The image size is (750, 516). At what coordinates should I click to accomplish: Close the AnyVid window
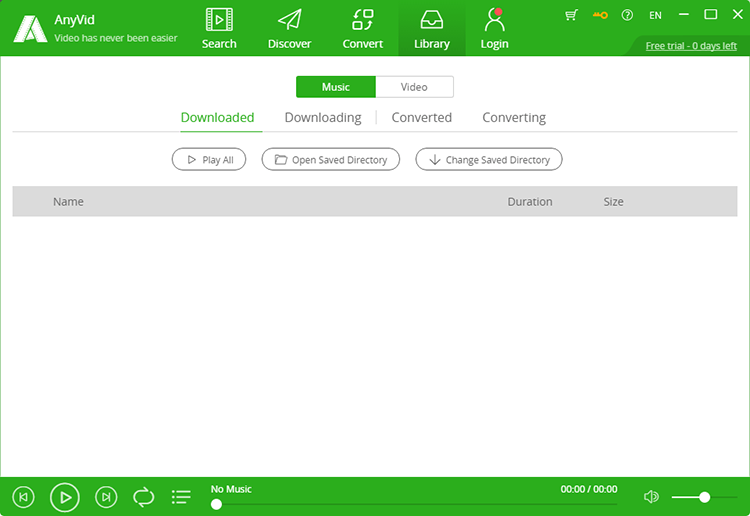pyautogui.click(x=738, y=14)
